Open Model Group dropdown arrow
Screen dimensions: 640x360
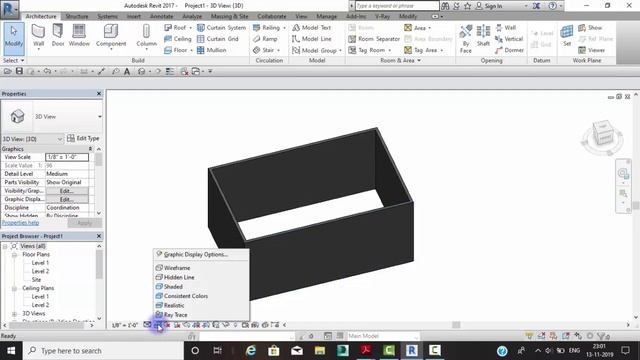340,51
